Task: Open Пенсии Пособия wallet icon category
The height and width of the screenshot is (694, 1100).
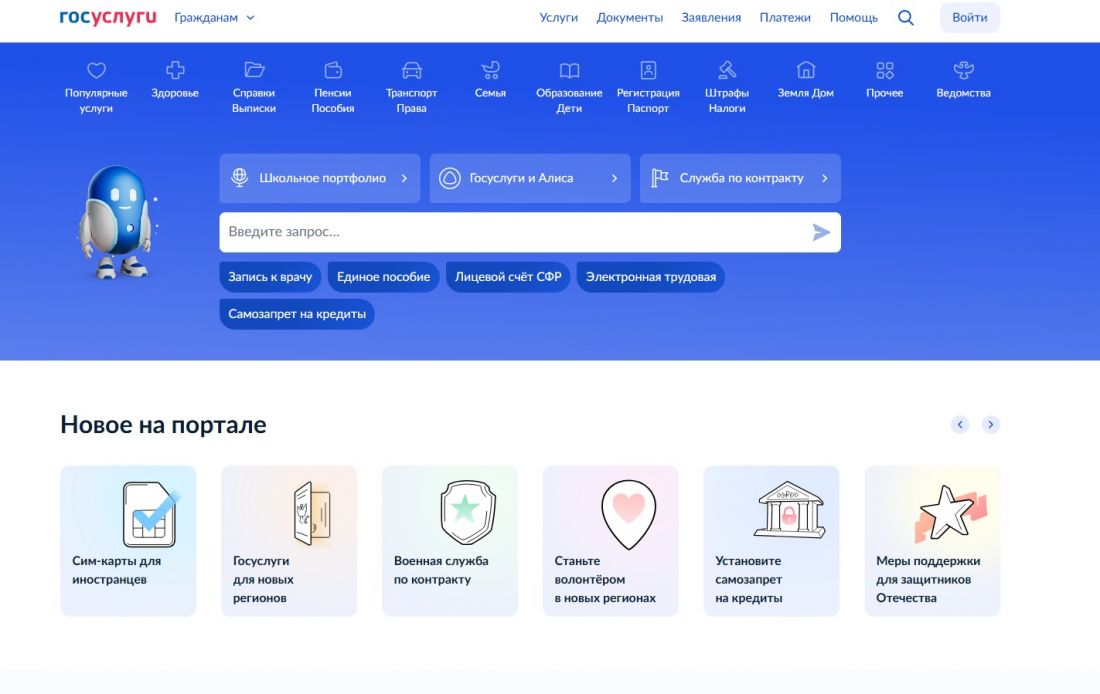Action: 333,71
